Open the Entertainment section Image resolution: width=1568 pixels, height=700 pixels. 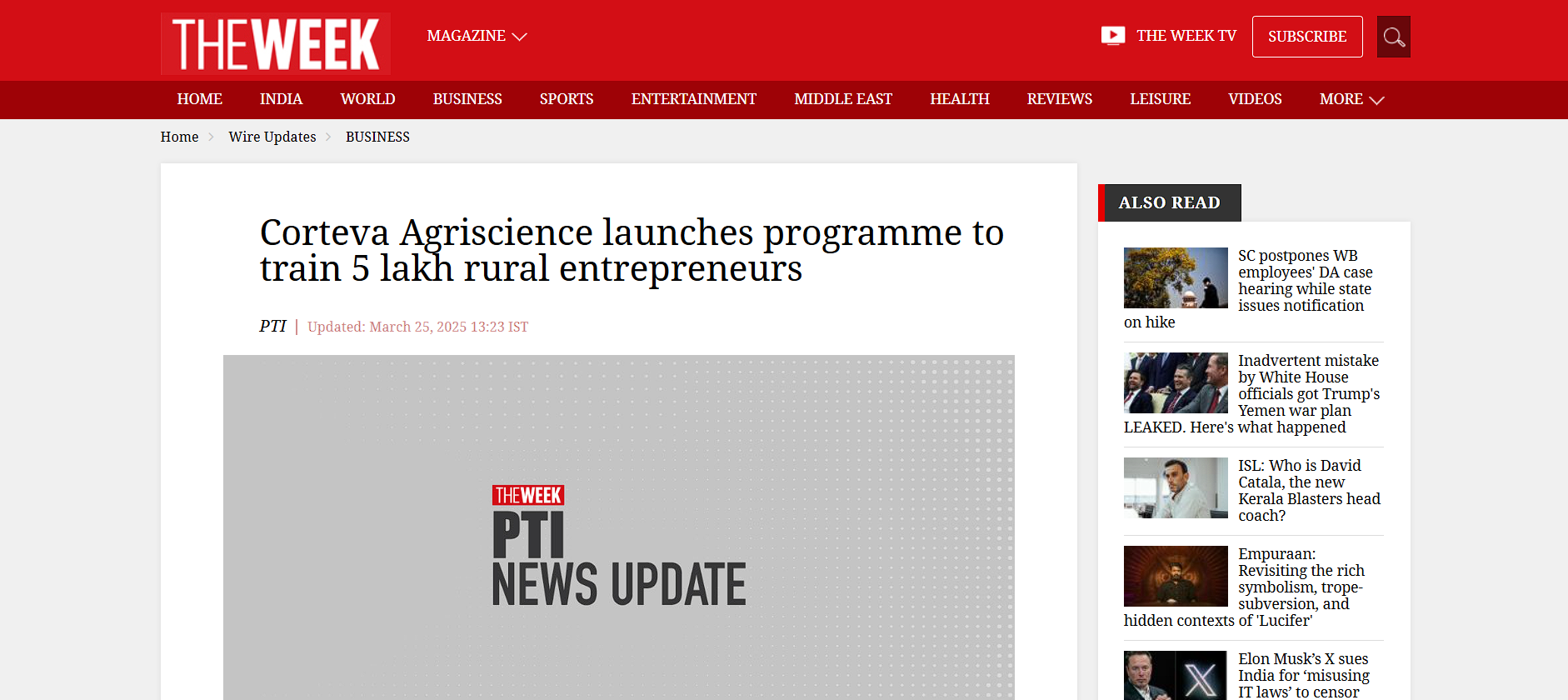tap(694, 99)
